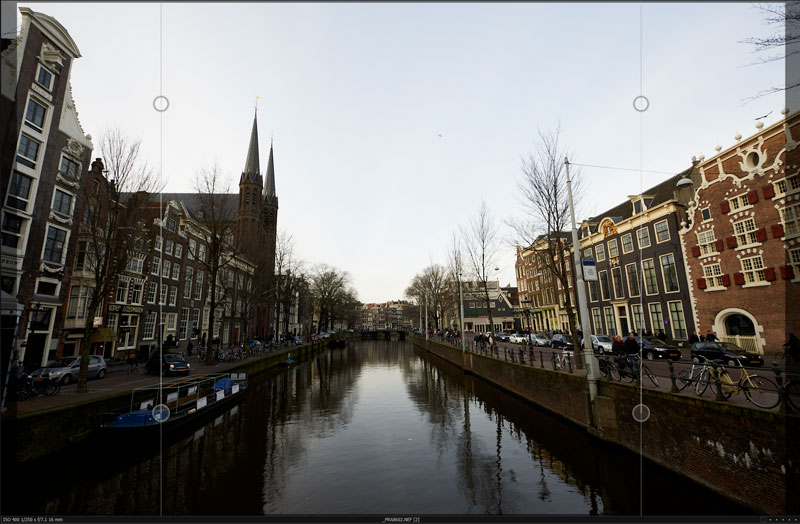Select the left vertical upright guide line
Image resolution: width=800 pixels, height=524 pixels.
pos(161,255)
